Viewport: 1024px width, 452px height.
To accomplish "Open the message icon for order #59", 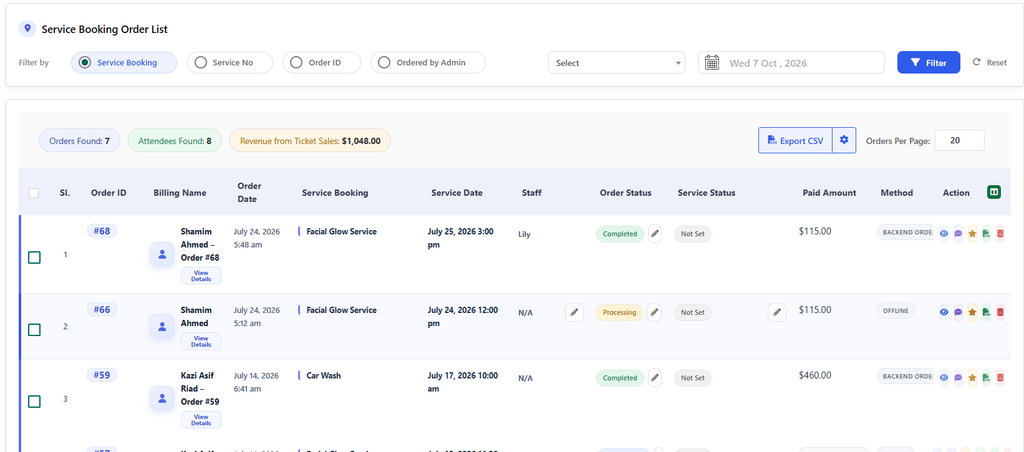I will click(x=958, y=378).
